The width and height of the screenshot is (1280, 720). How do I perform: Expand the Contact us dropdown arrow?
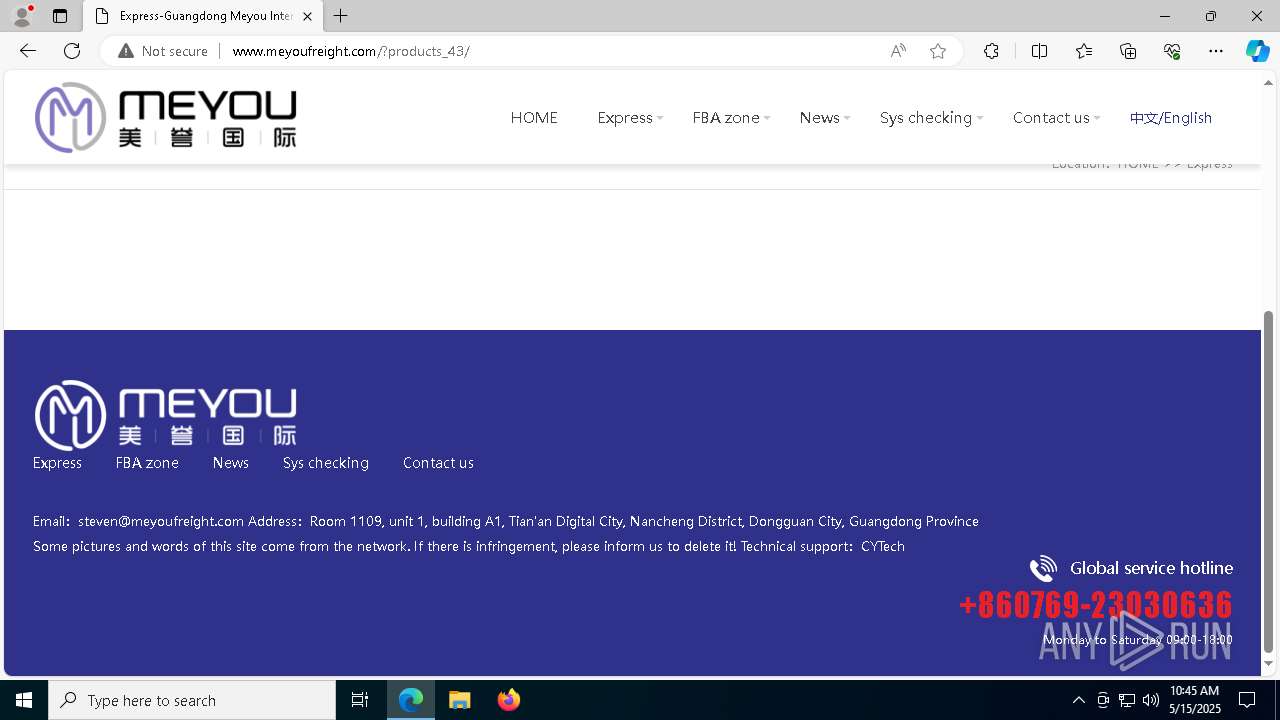(x=1097, y=118)
